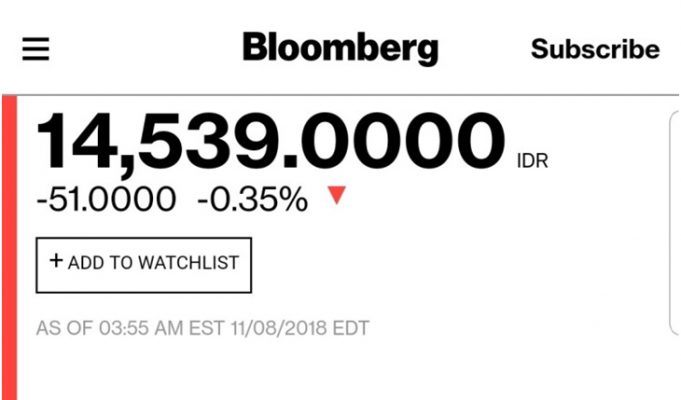Viewport: 681px width, 400px height.
Task: Click the 14,539.0000 price value
Action: coord(270,142)
